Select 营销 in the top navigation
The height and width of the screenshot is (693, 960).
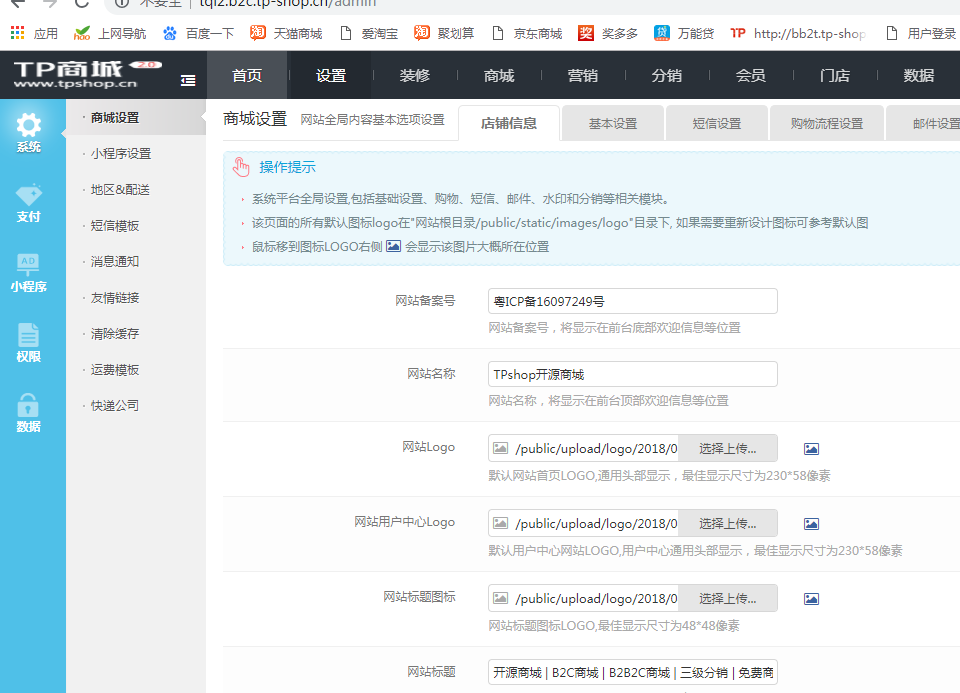[583, 76]
